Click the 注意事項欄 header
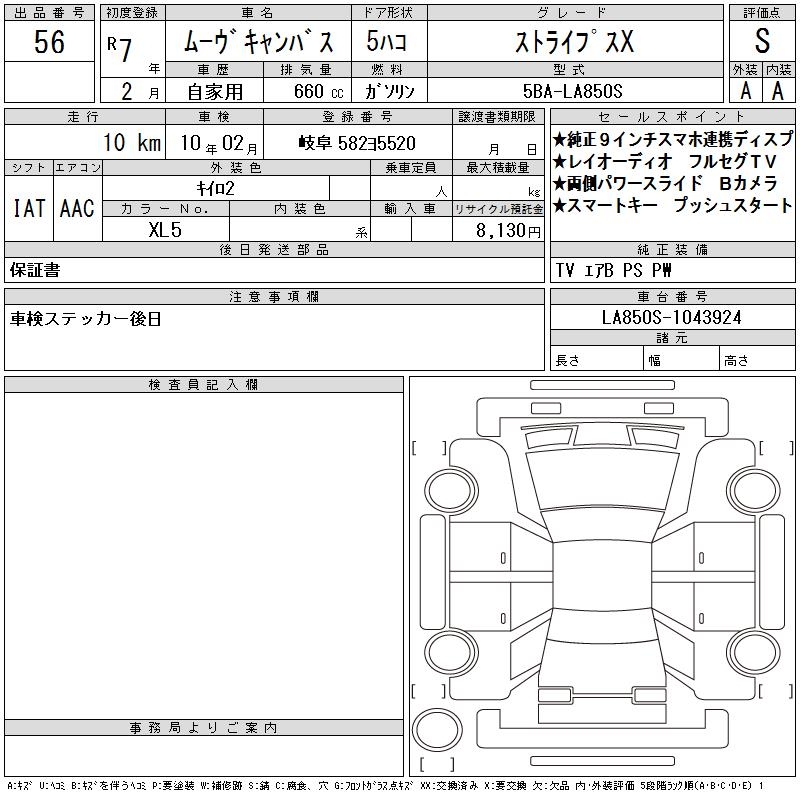The image size is (800, 800). (274, 296)
